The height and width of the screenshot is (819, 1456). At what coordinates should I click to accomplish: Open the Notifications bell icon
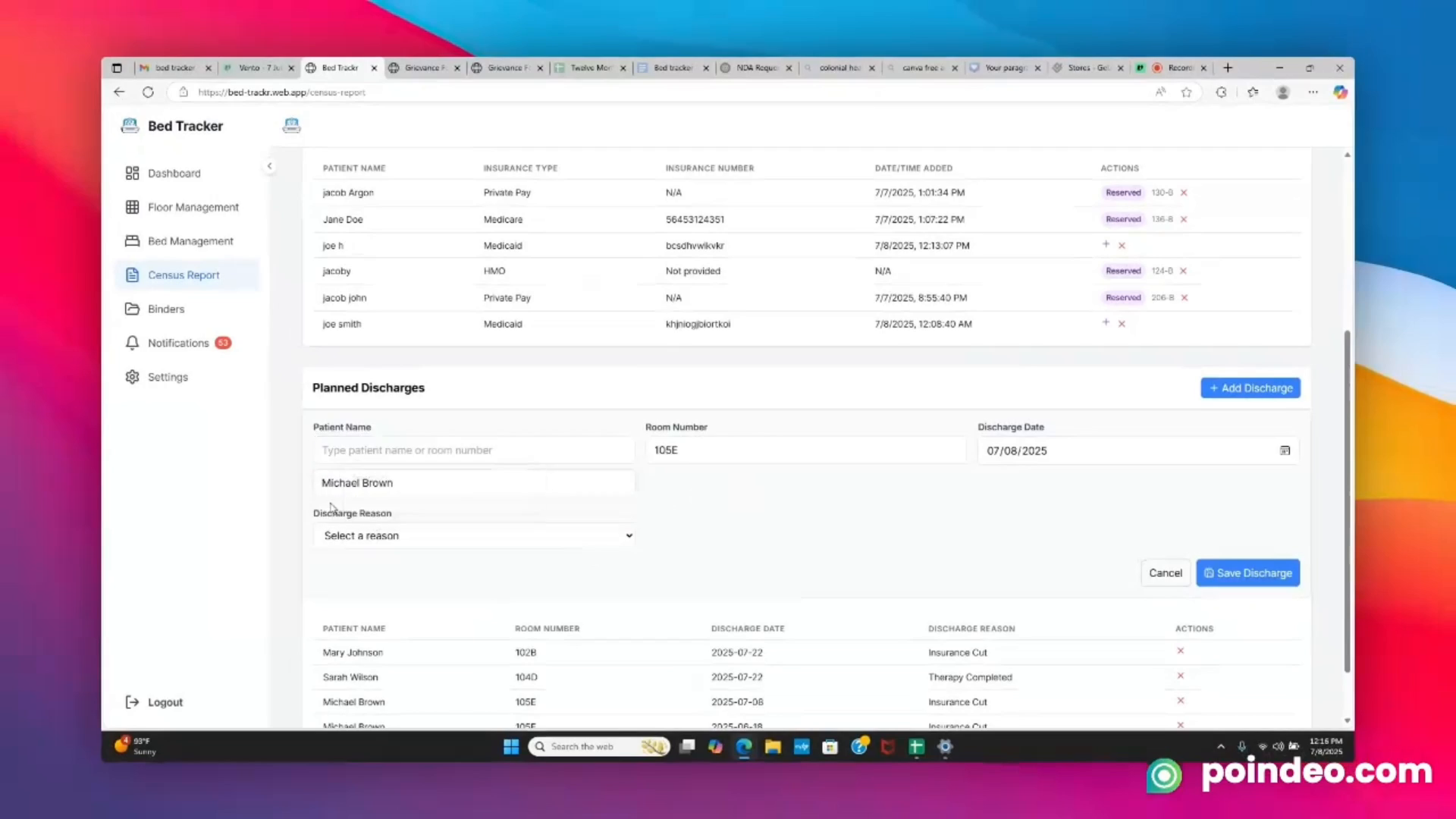point(132,343)
